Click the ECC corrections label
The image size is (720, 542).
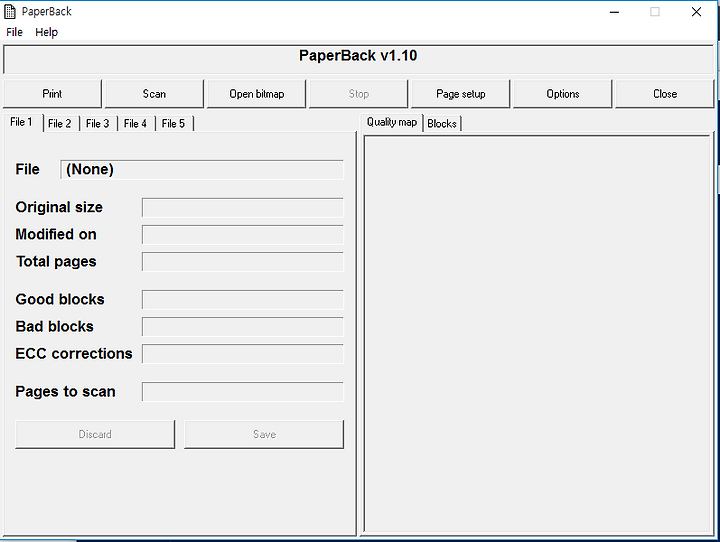(x=73, y=354)
